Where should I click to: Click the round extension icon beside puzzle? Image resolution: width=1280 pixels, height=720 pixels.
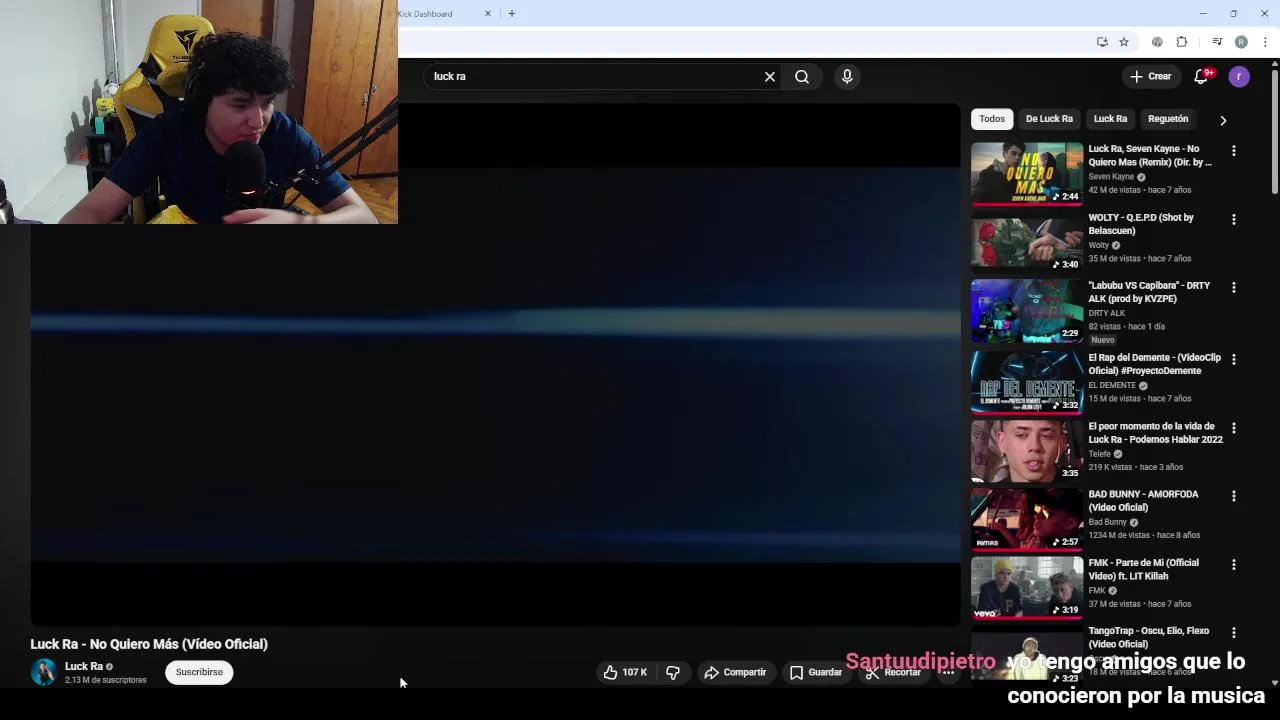pos(1157,42)
